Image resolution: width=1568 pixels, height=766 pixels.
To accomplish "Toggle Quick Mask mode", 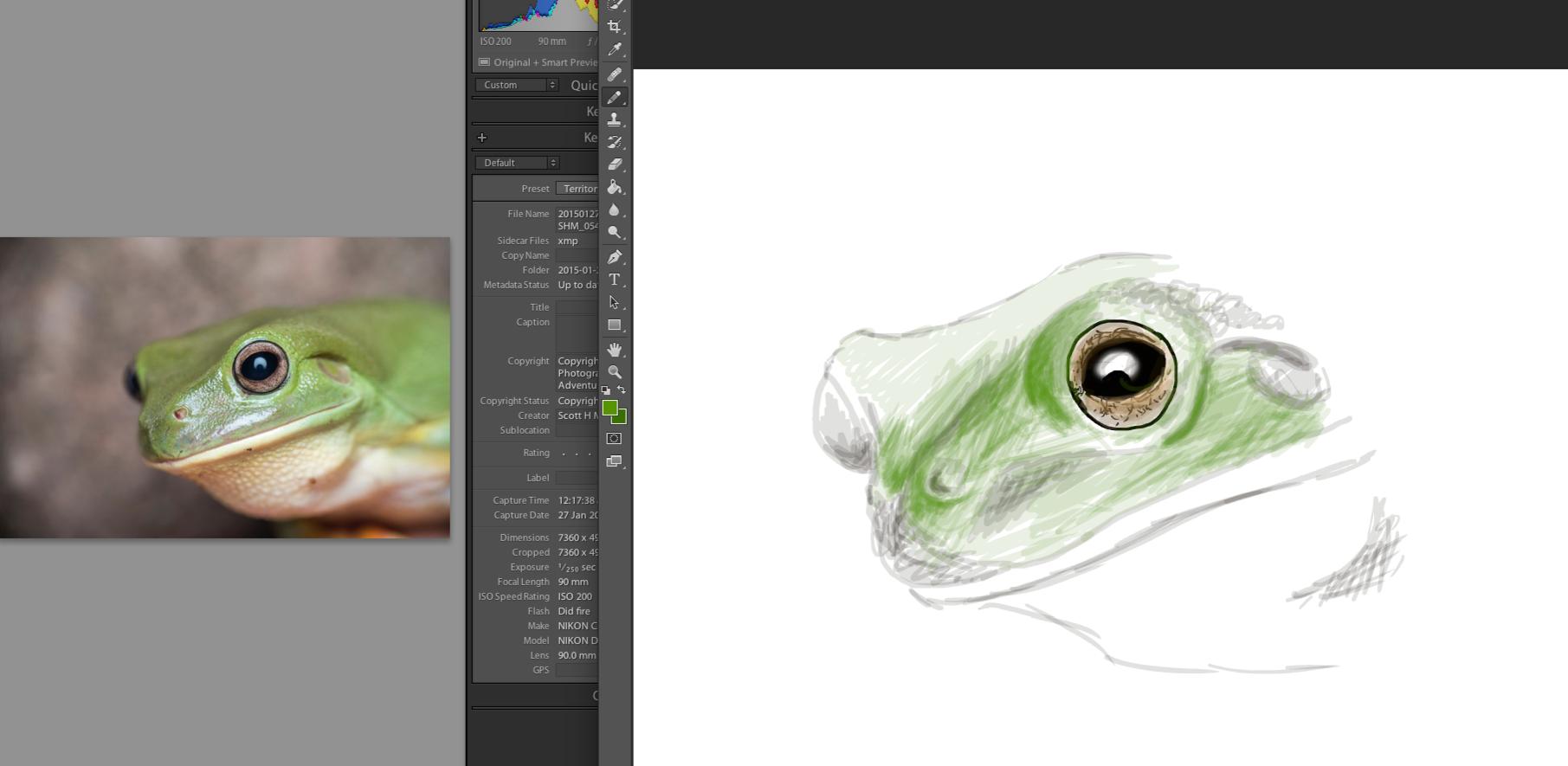I will point(614,439).
